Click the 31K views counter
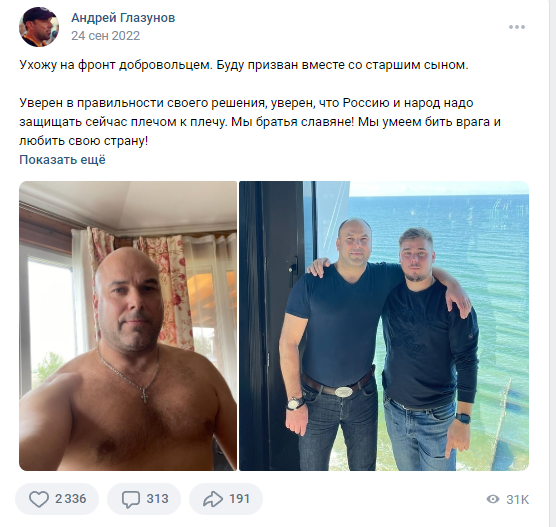 click(517, 500)
